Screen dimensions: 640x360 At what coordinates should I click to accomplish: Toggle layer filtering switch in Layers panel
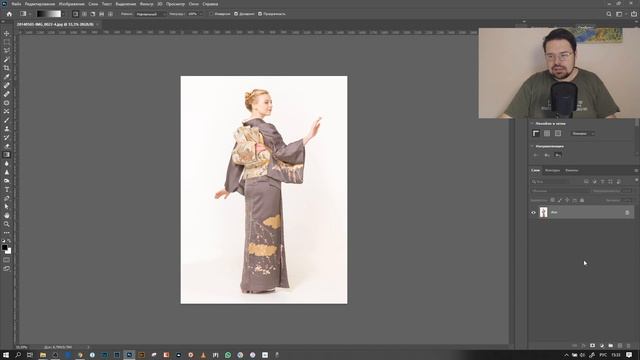point(636,180)
